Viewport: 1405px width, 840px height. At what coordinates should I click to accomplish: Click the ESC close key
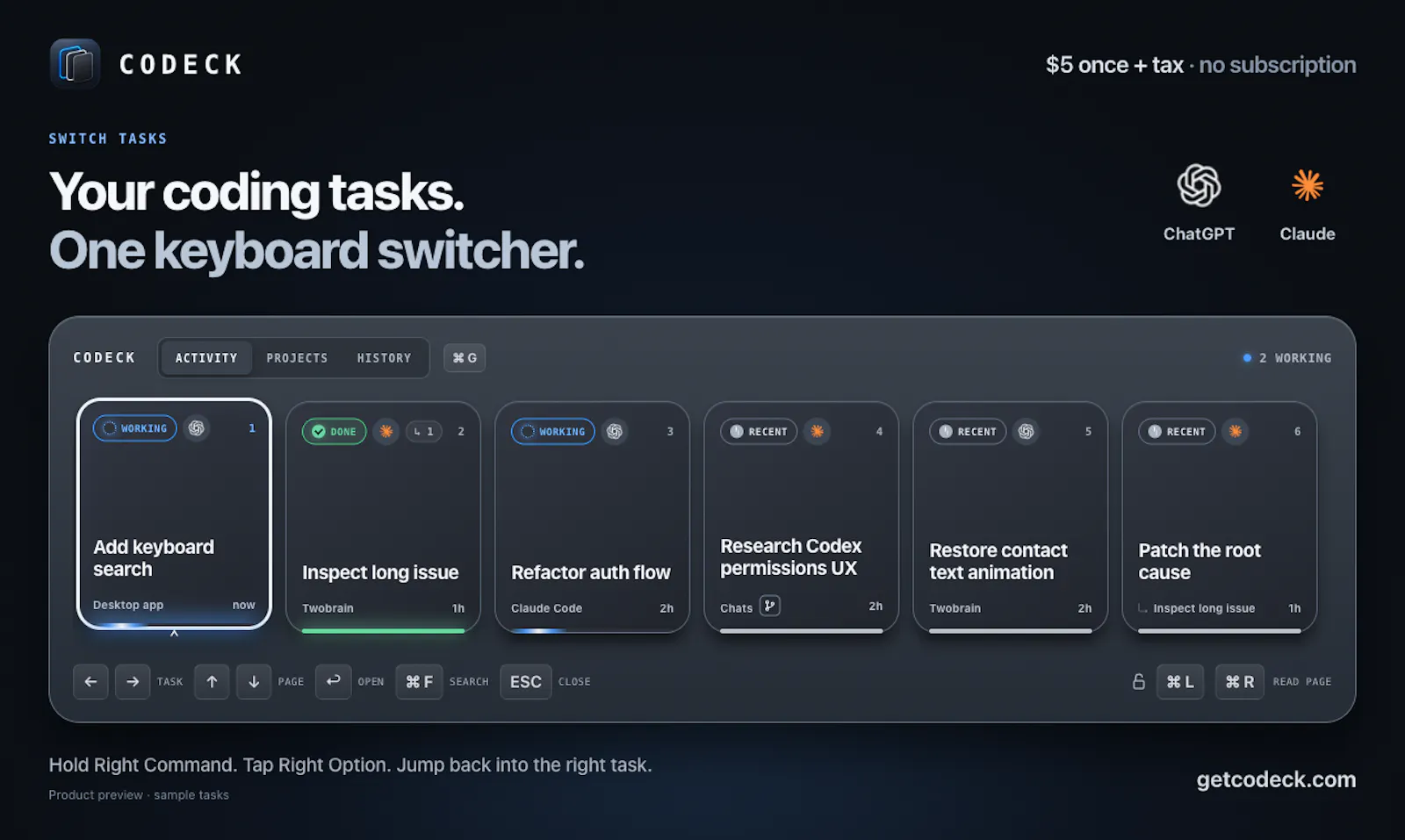click(x=526, y=682)
